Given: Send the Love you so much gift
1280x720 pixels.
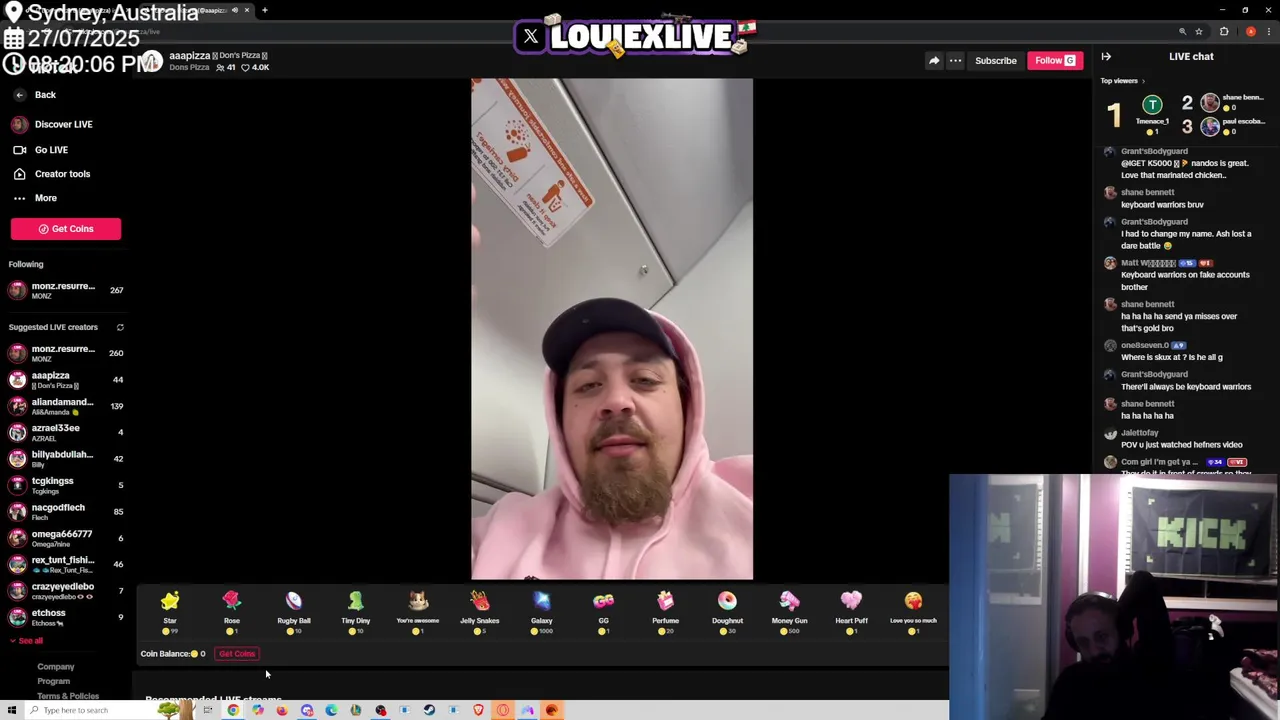Looking at the screenshot, I should (913, 612).
